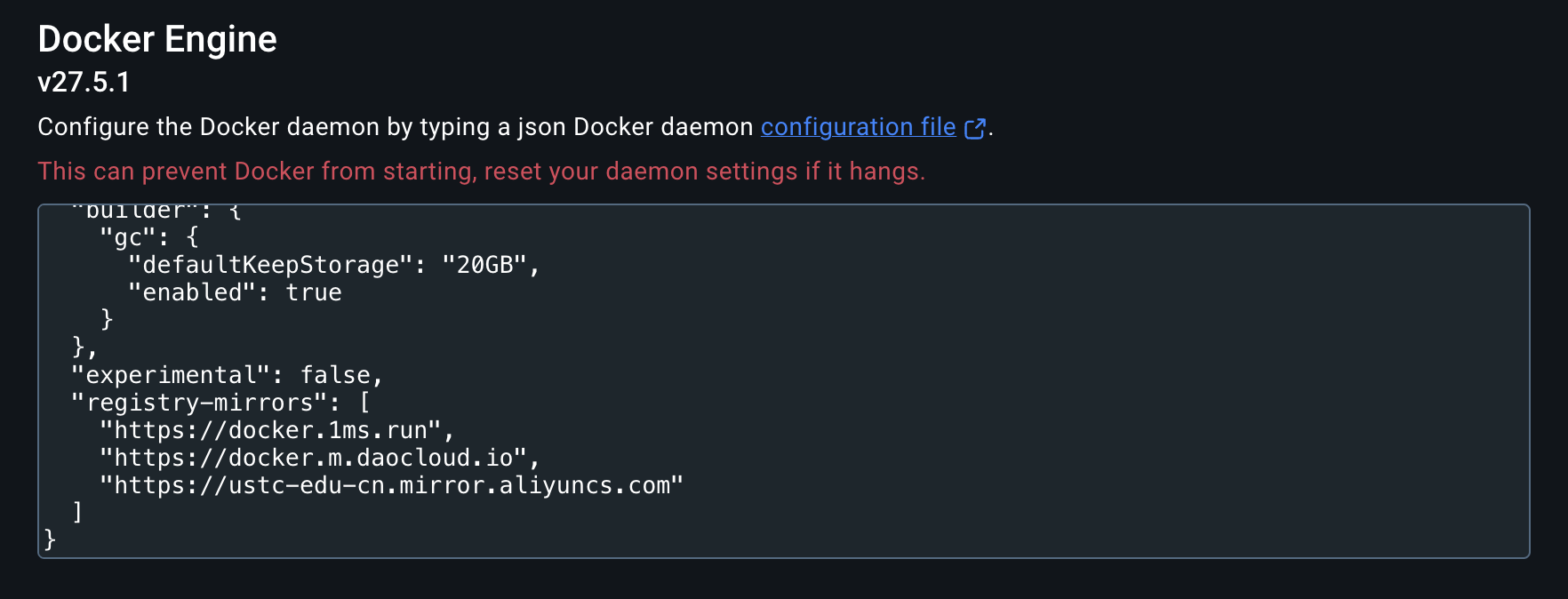This screenshot has width=1568, height=599.
Task: Click the Docker Engine page heading
Action: coord(156,38)
